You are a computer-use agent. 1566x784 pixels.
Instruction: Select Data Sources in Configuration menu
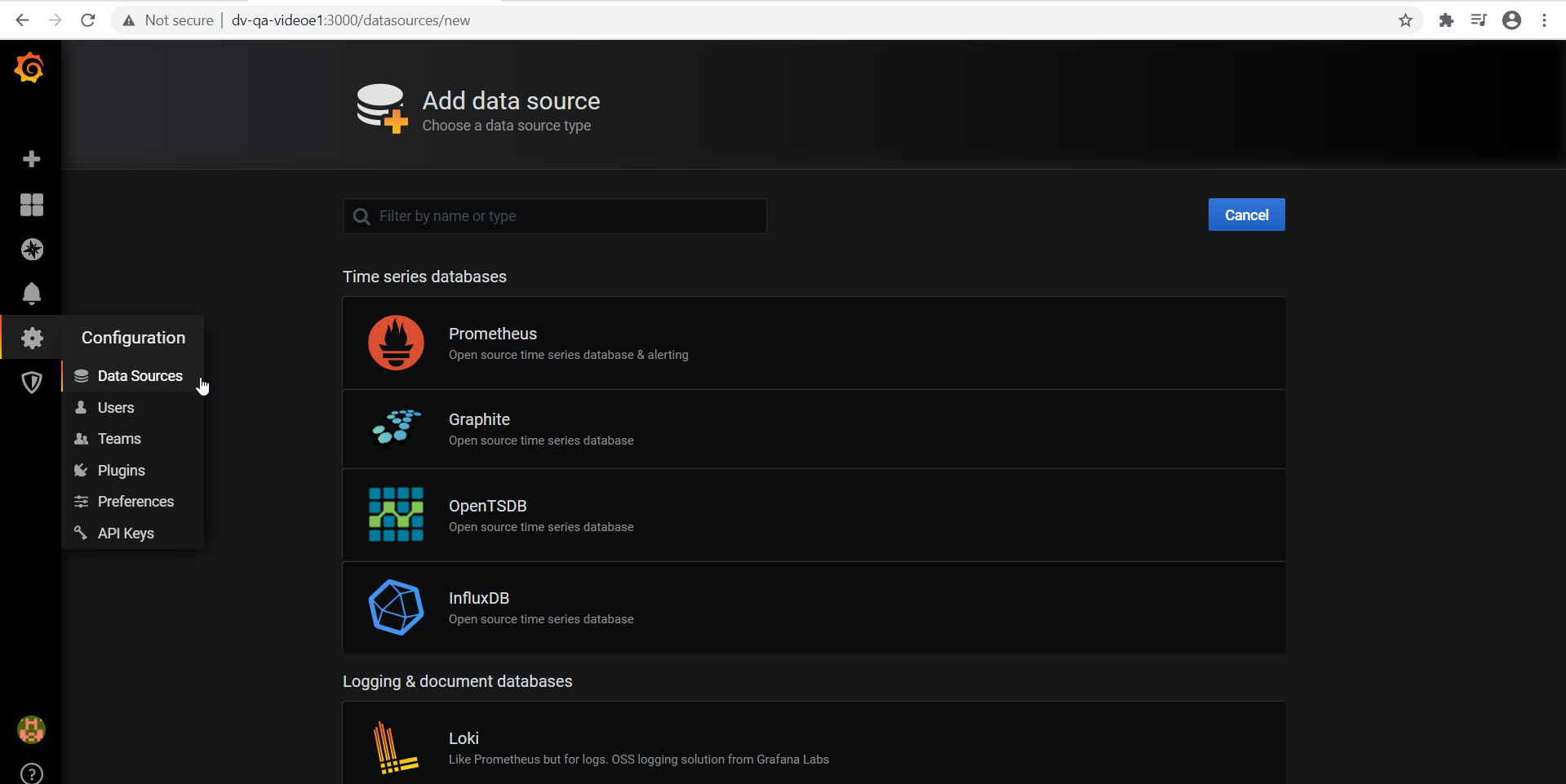coord(140,376)
